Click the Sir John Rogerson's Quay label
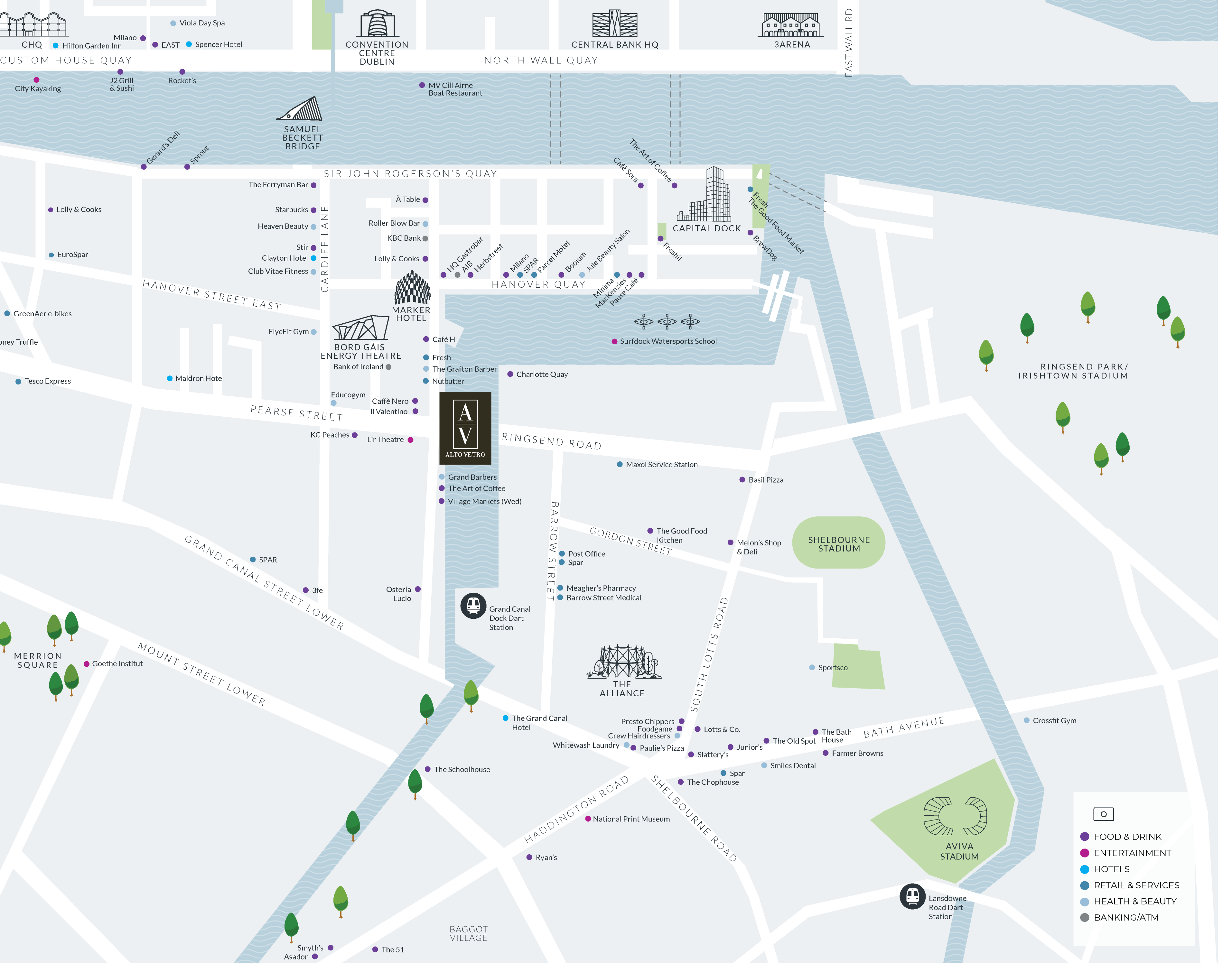Image resolution: width=1232 pixels, height=964 pixels. click(x=415, y=176)
